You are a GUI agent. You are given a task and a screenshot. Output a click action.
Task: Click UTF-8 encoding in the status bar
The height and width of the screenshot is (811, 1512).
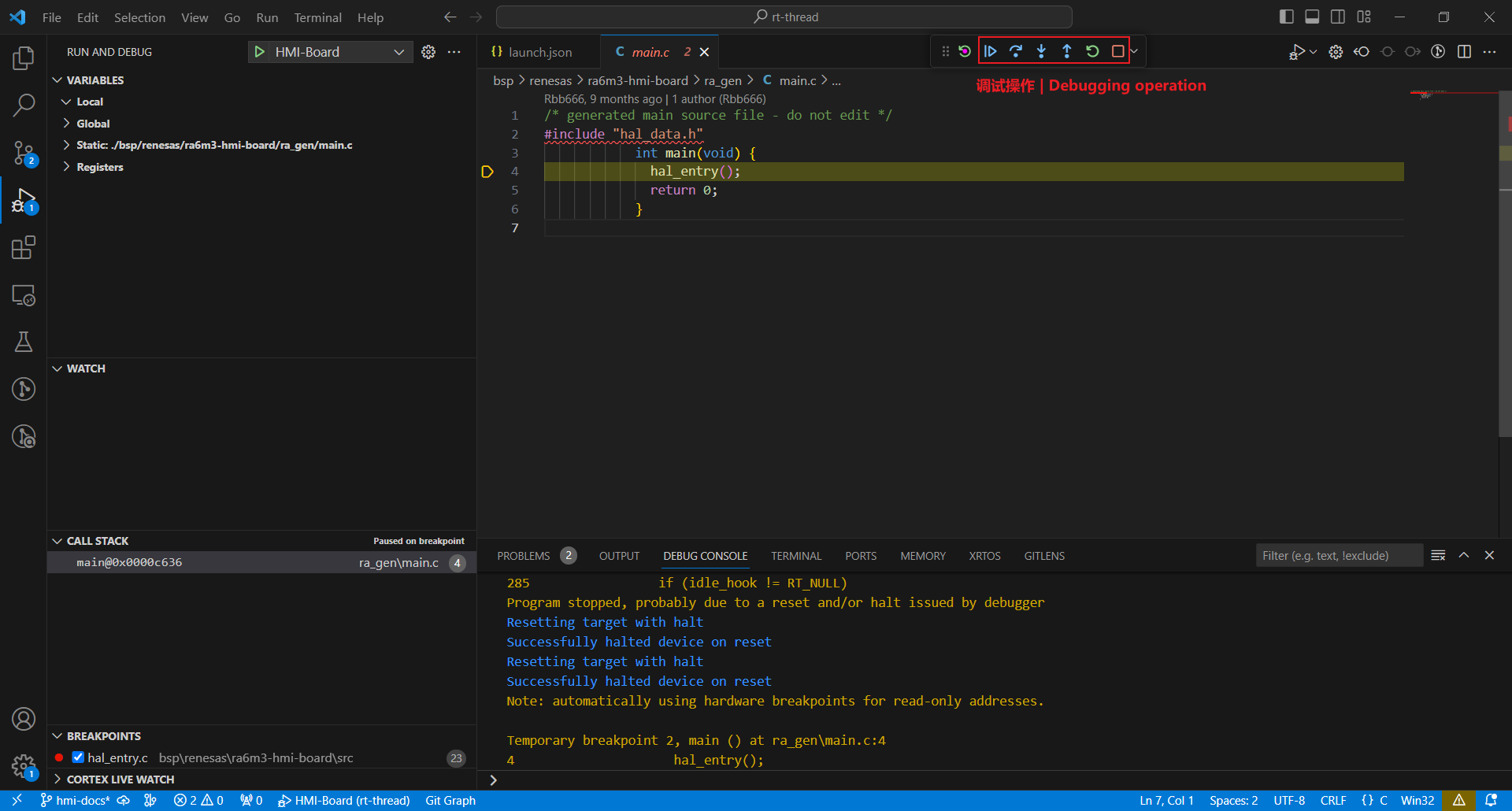tap(1289, 801)
